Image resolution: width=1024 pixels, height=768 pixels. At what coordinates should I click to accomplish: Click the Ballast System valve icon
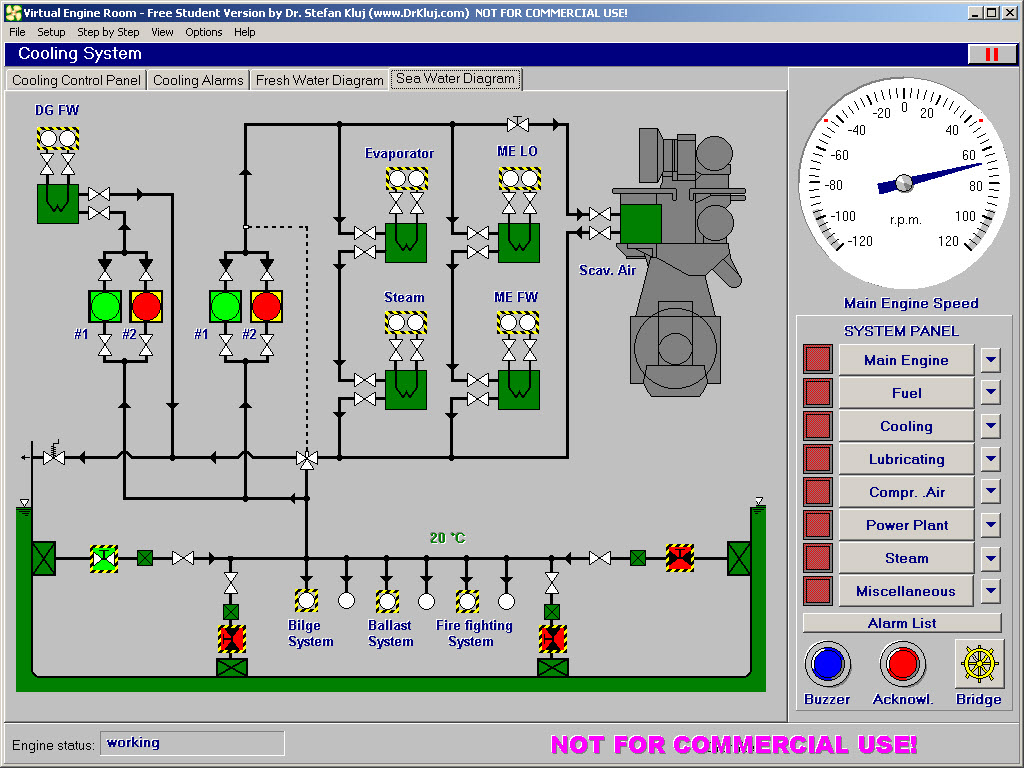[x=387, y=601]
